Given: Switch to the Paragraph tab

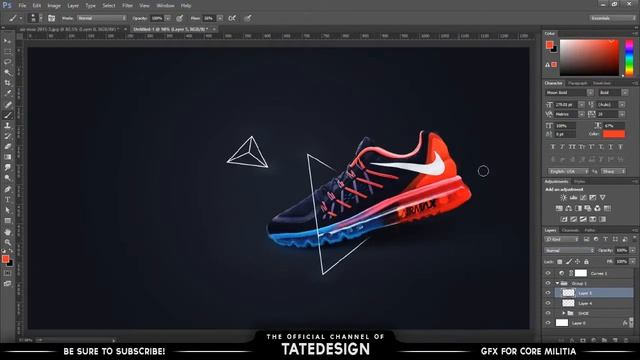Looking at the screenshot, I should [x=578, y=83].
